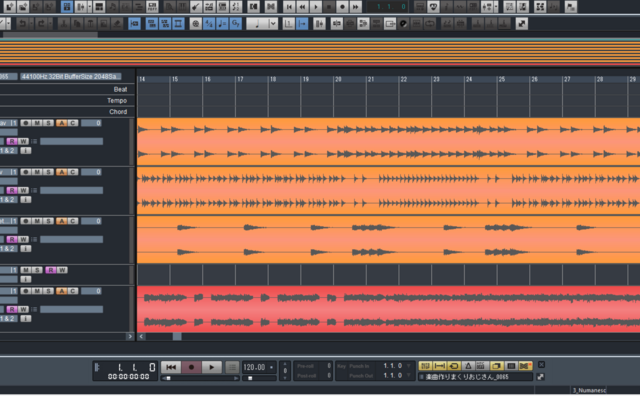Open the 1&2 output selector on red-waveform track
Screen dimensions: 640x396
8,318
